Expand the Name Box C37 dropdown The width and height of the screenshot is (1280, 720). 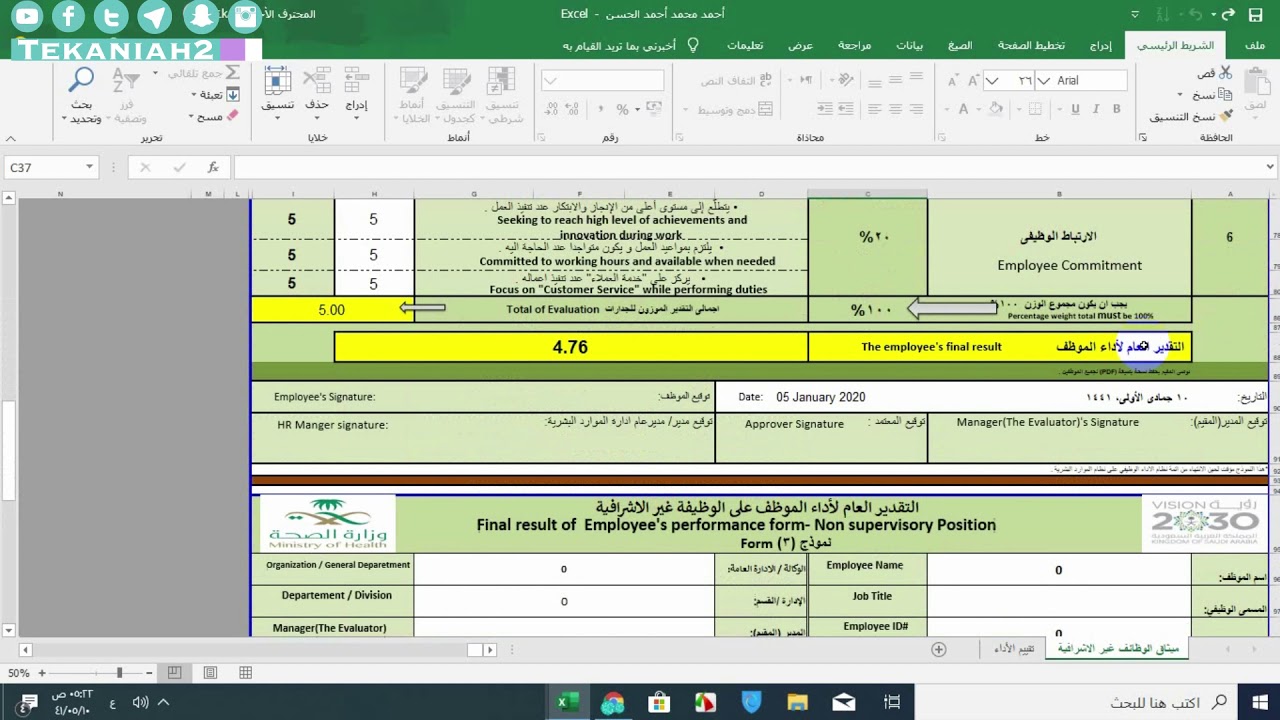89,168
